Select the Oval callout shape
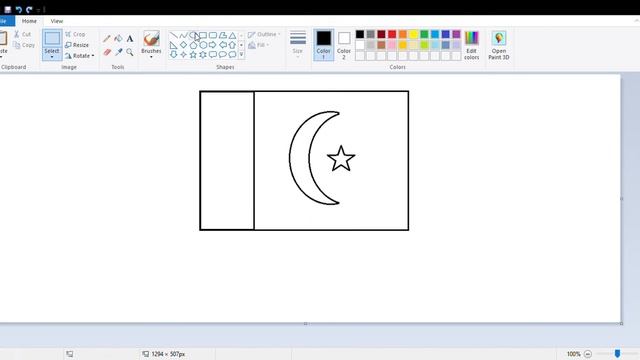The height and width of the screenshot is (360, 640). (x=222, y=54)
